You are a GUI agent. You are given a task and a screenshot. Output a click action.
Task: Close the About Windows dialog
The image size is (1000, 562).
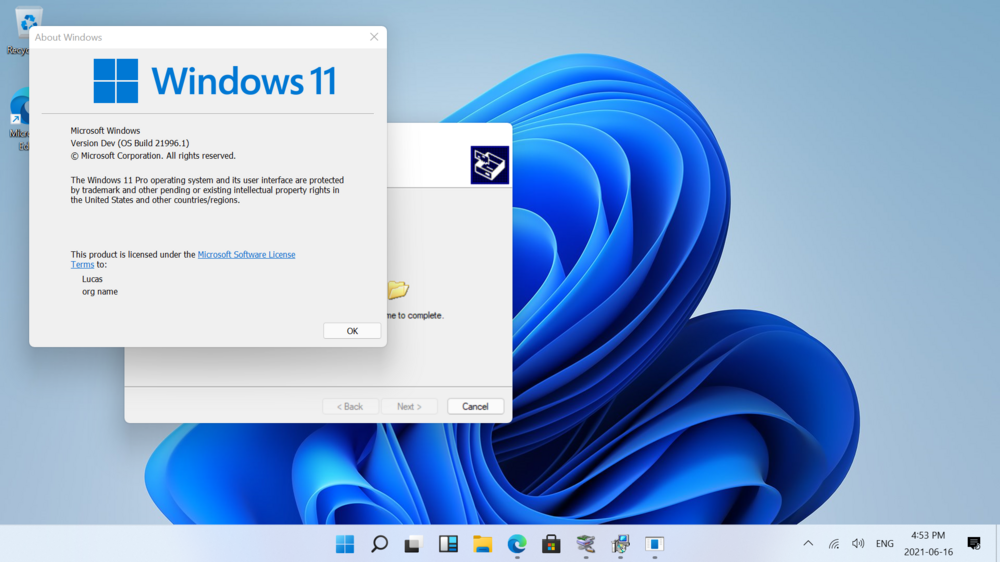coord(374,37)
